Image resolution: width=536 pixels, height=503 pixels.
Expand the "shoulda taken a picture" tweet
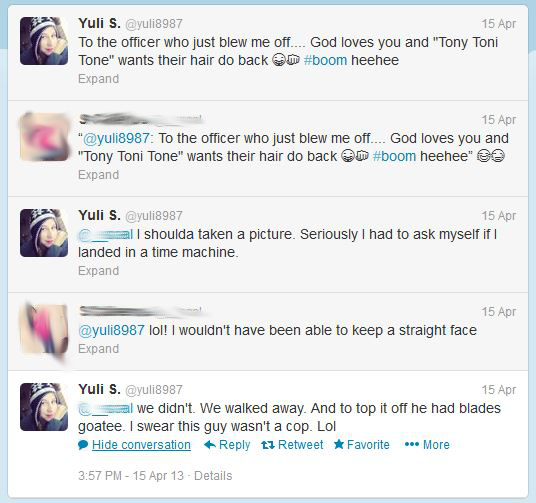pyautogui.click(x=98, y=271)
